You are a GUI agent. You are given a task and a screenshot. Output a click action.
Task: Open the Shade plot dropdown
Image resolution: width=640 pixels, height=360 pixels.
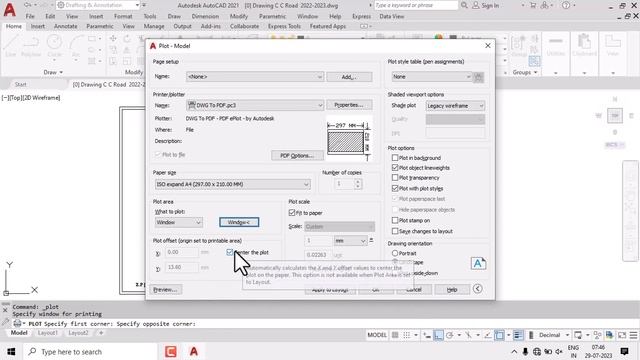click(455, 106)
